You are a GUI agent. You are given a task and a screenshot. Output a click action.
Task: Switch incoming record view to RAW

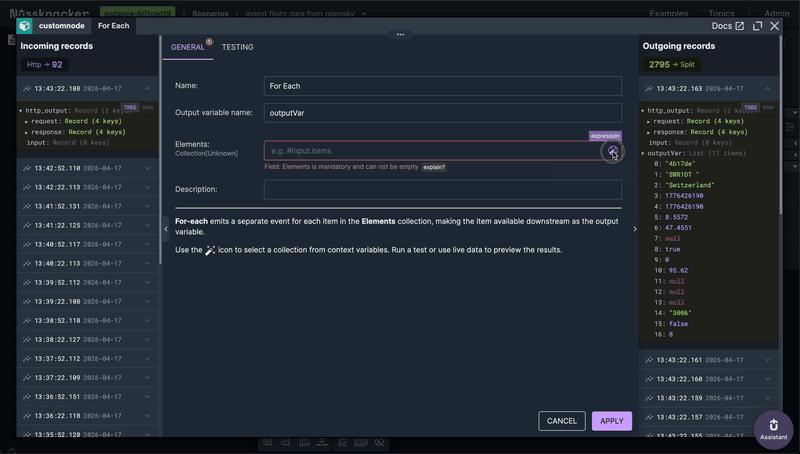(148, 107)
